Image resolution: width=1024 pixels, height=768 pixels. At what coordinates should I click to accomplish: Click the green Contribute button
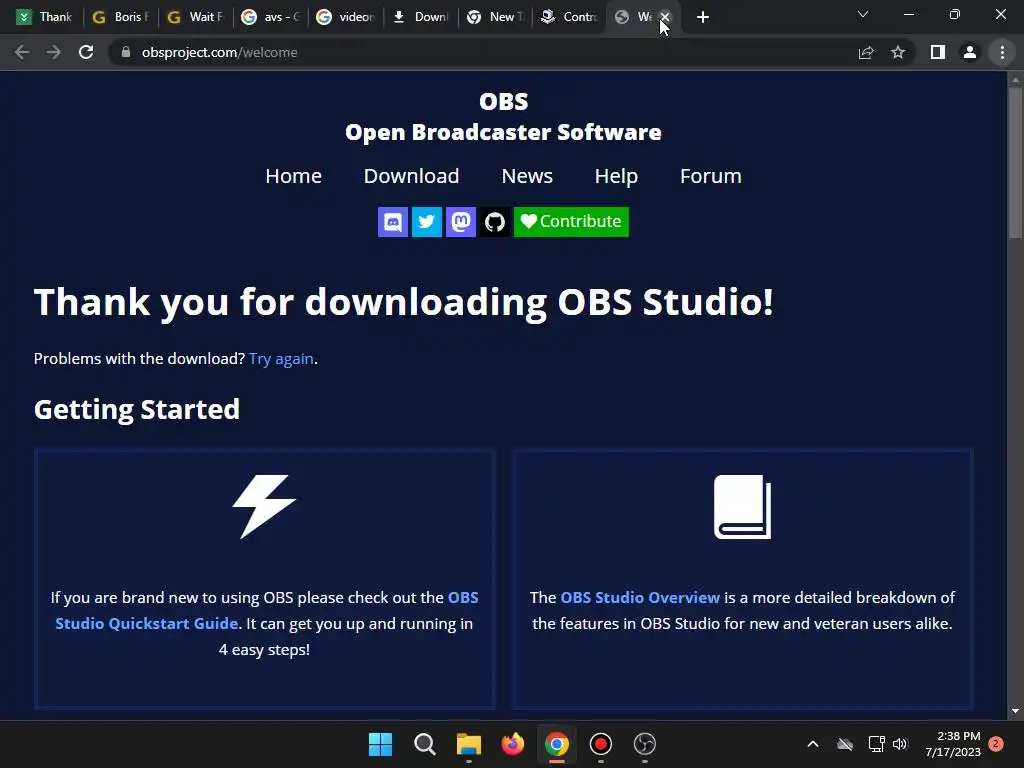pos(571,222)
